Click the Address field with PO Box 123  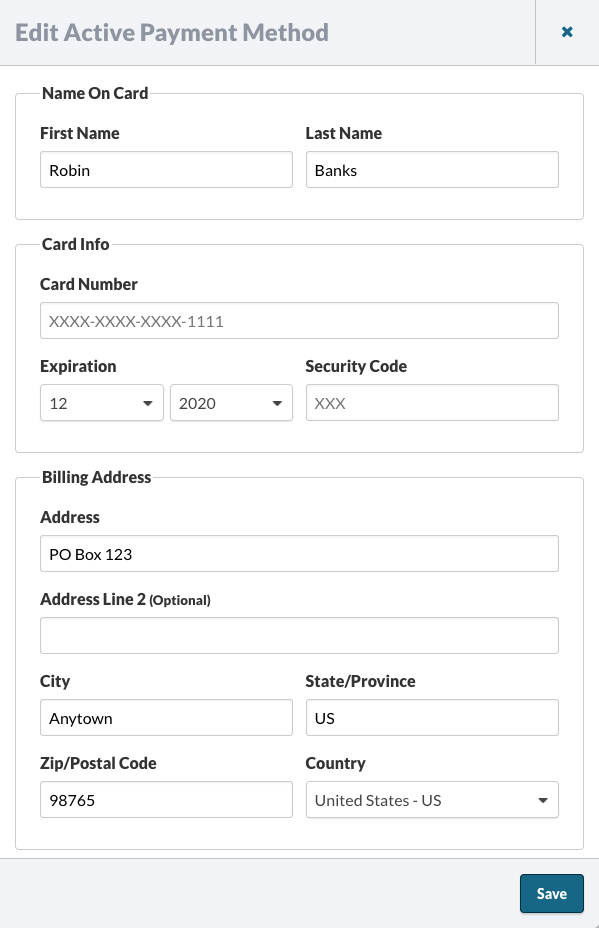point(300,554)
